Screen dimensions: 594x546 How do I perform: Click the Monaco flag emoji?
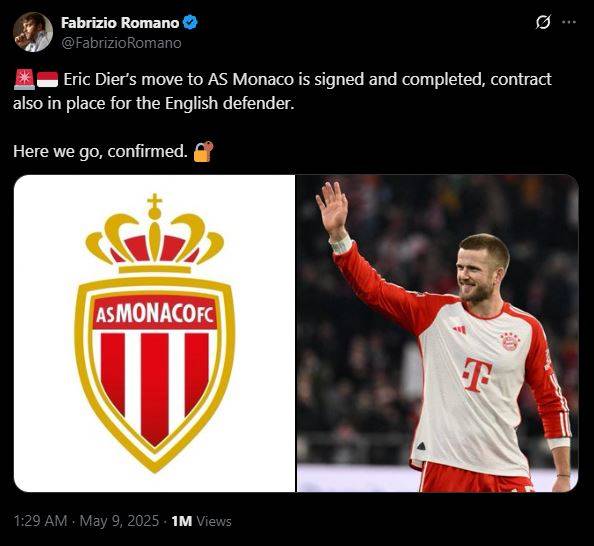[x=47, y=80]
